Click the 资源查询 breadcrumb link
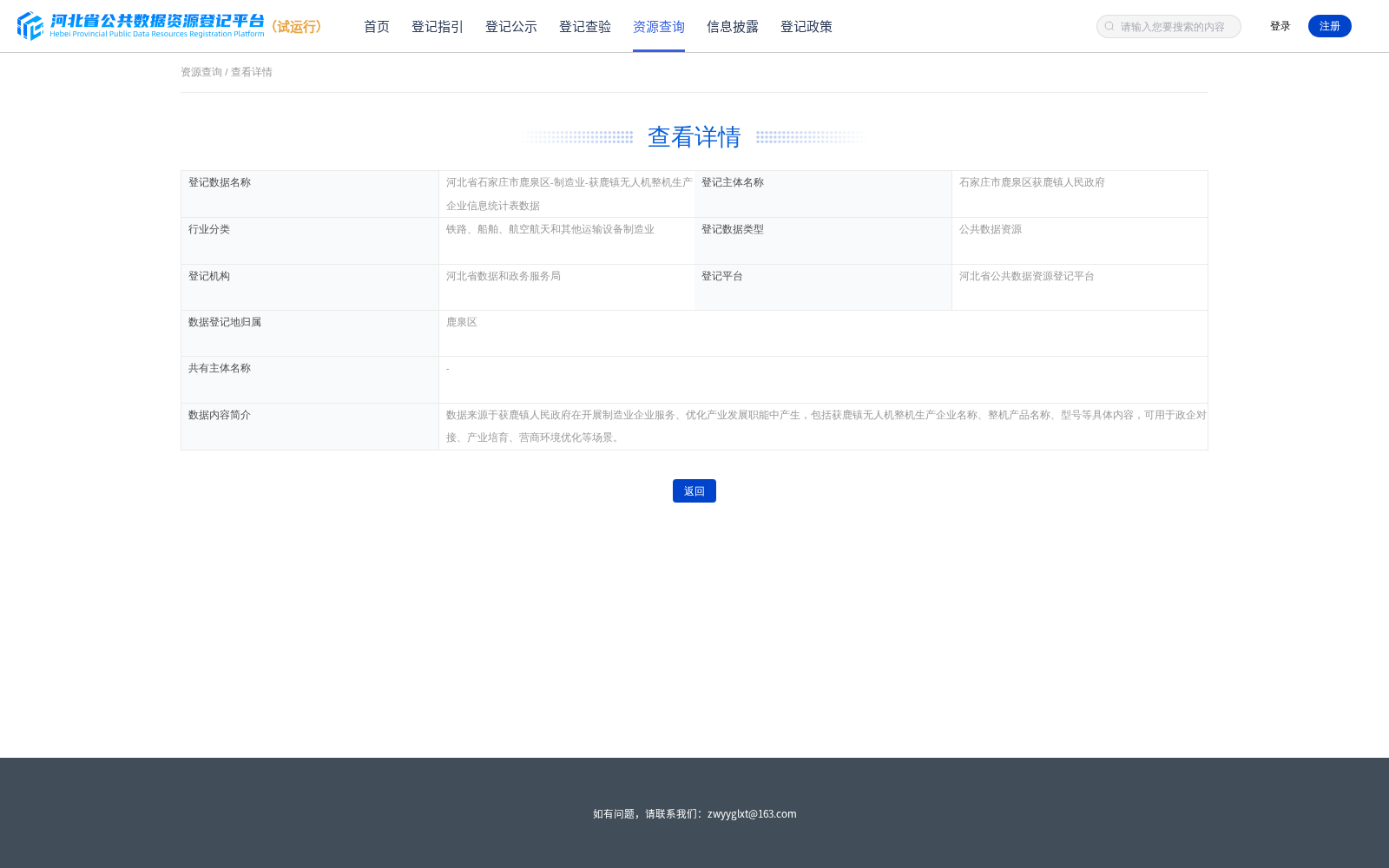This screenshot has height=868, width=1389. [x=201, y=72]
